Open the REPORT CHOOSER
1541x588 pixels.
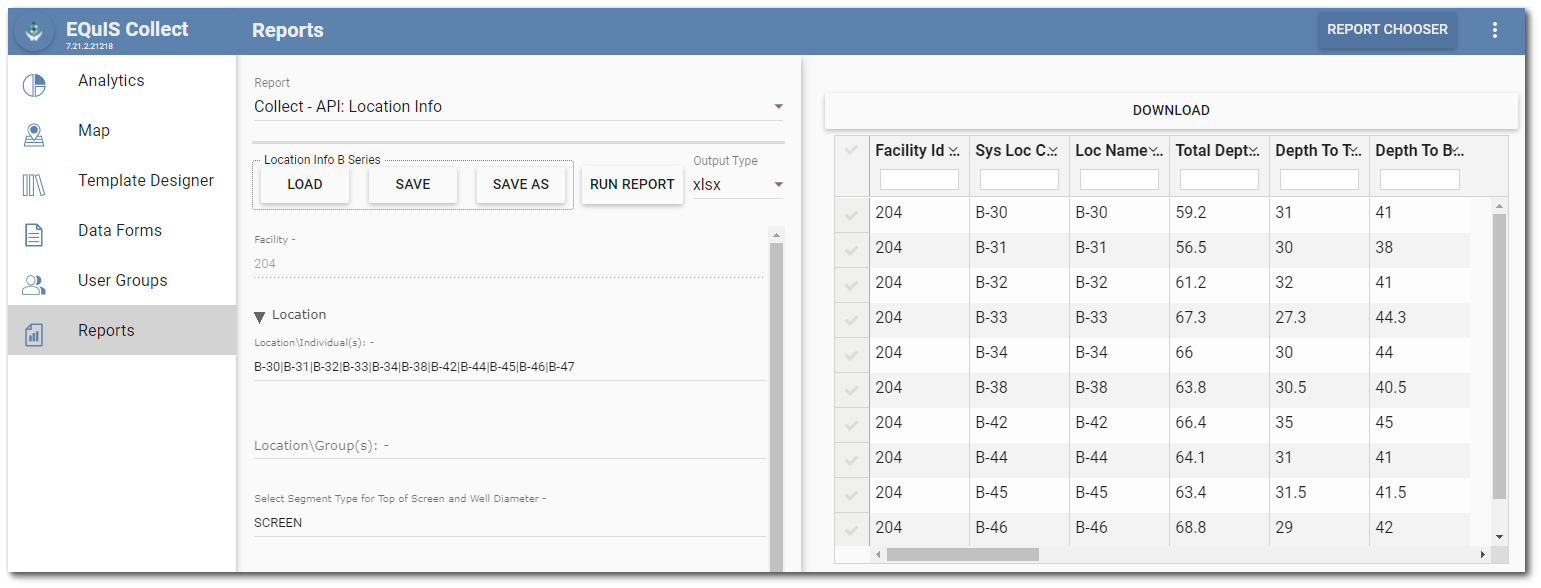coord(1387,29)
